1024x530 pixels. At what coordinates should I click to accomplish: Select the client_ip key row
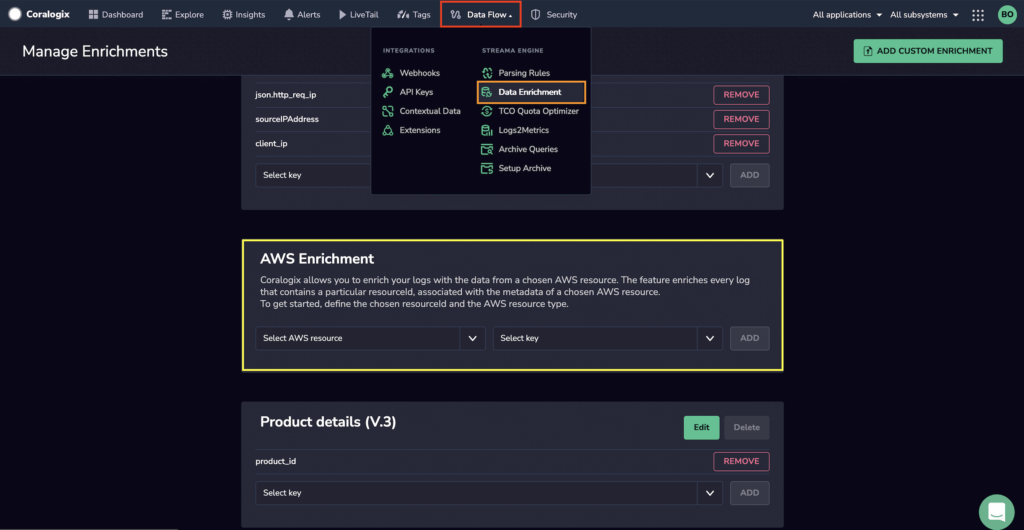pyautogui.click(x=512, y=144)
